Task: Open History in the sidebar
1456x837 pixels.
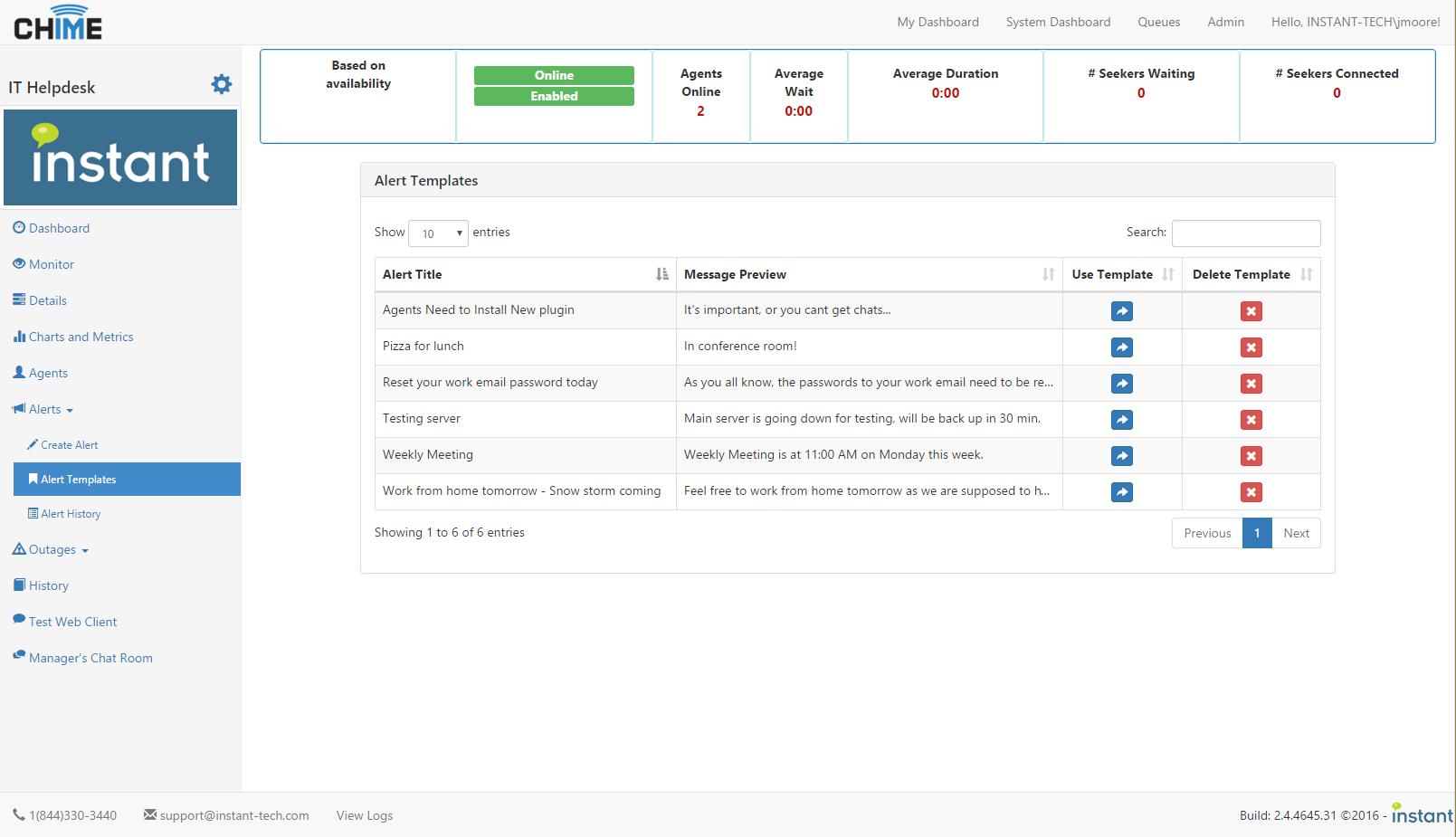Action: (x=41, y=585)
